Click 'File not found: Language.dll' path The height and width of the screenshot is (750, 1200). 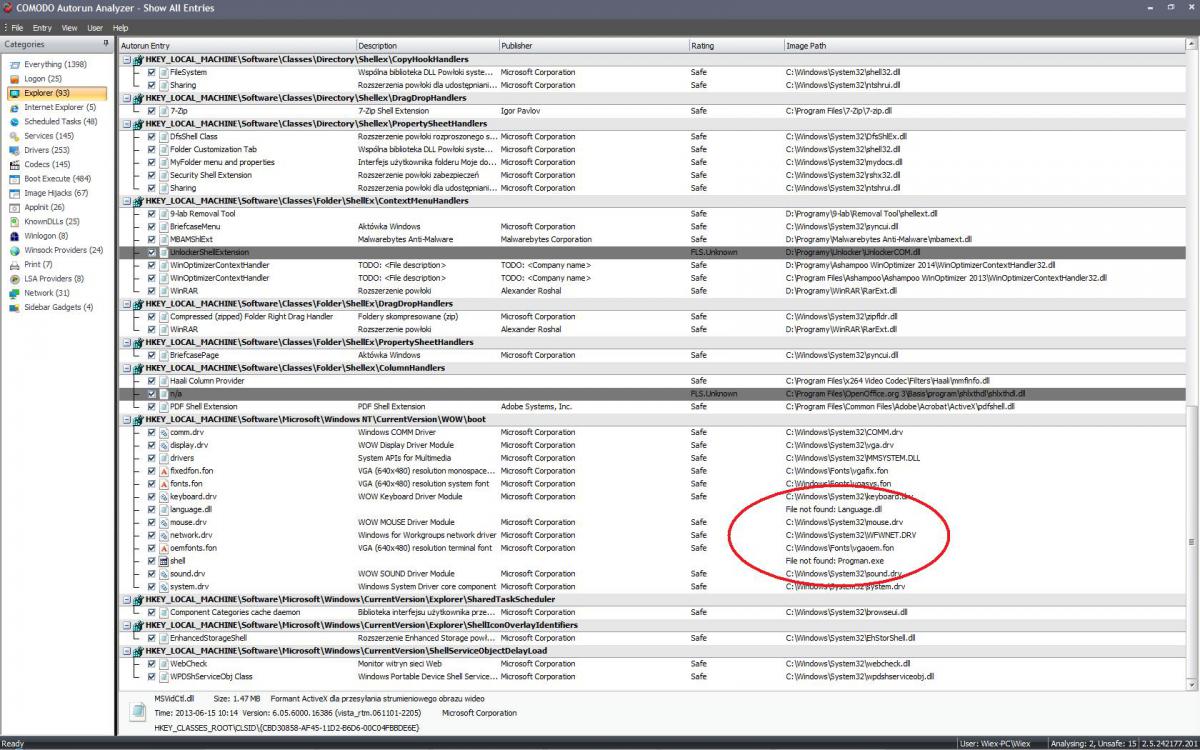[x=833, y=510]
